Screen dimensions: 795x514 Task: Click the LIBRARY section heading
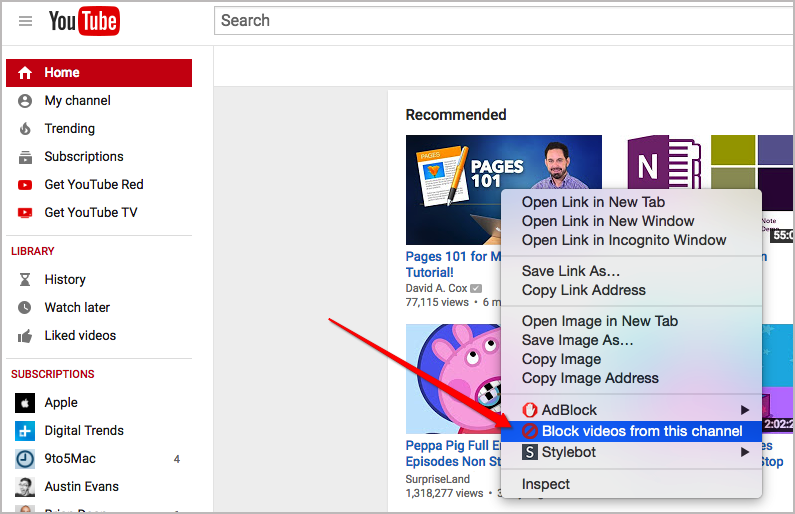coord(32,251)
